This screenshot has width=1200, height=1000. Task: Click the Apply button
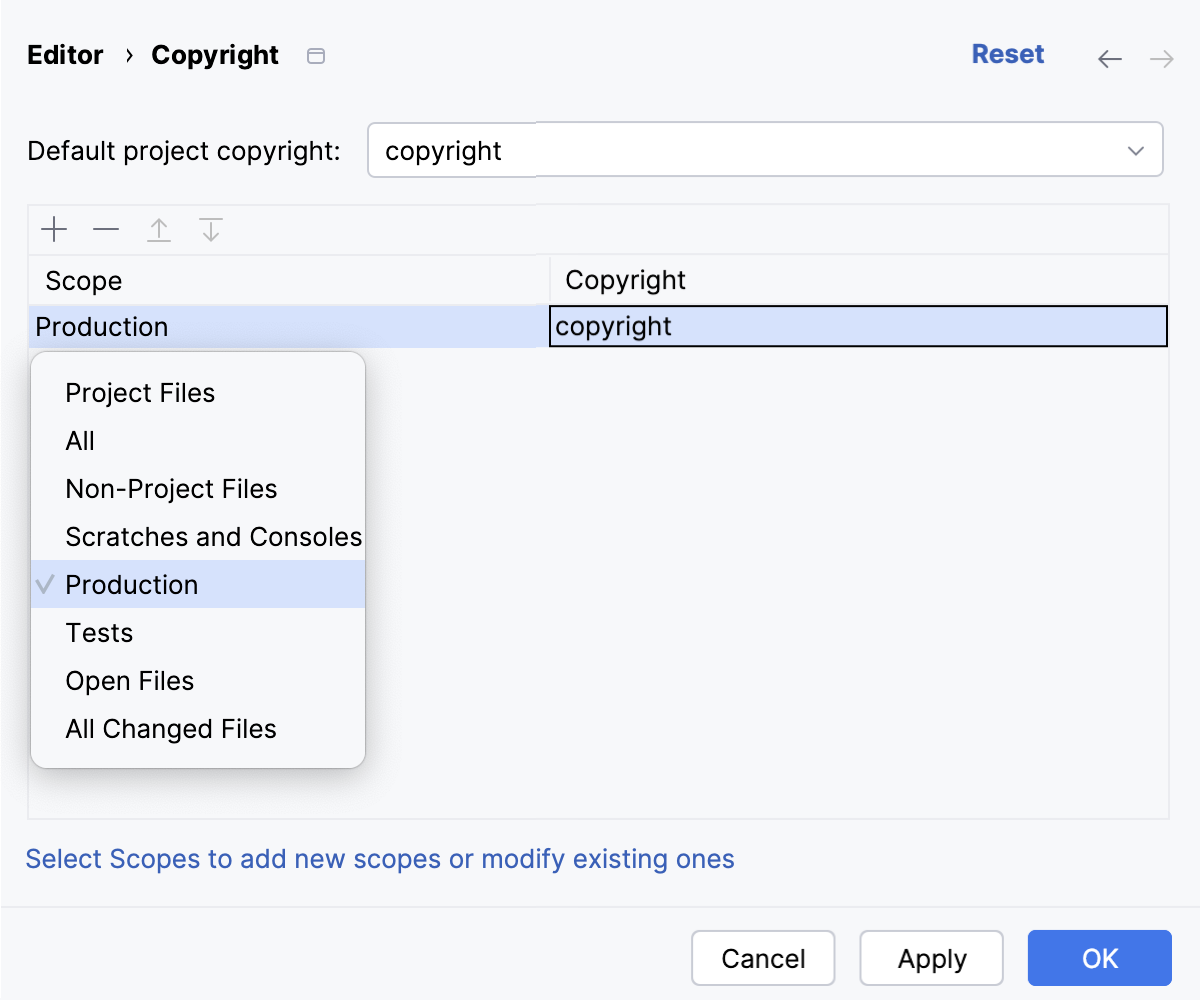(x=931, y=959)
